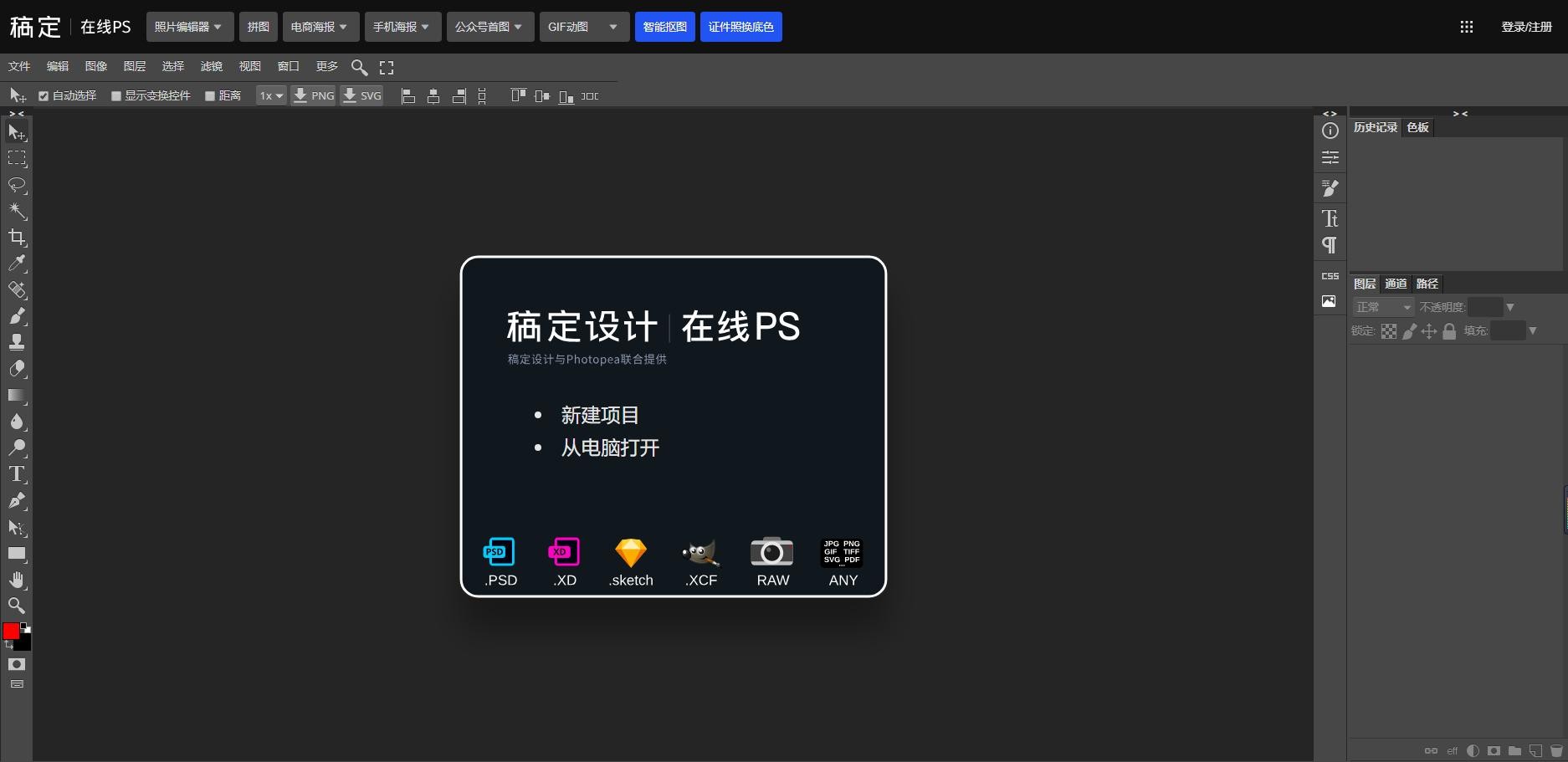Open the CSS panel icon
The height and width of the screenshot is (762, 1568).
click(x=1330, y=276)
